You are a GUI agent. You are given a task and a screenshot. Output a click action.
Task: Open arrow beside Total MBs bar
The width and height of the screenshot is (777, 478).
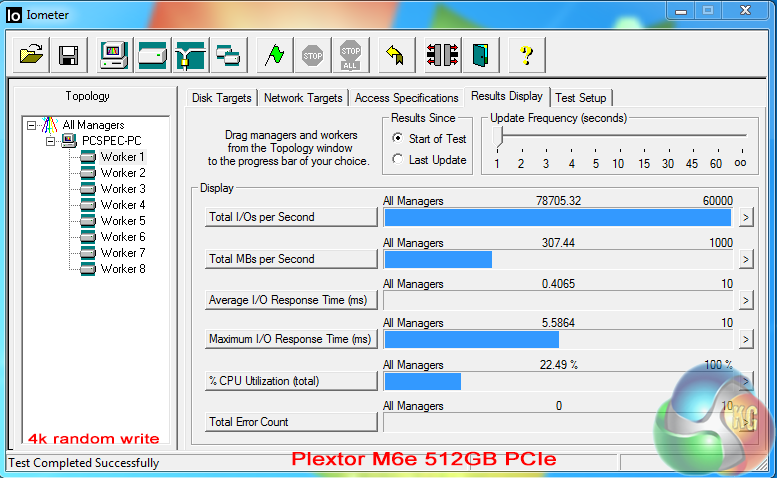click(x=746, y=259)
